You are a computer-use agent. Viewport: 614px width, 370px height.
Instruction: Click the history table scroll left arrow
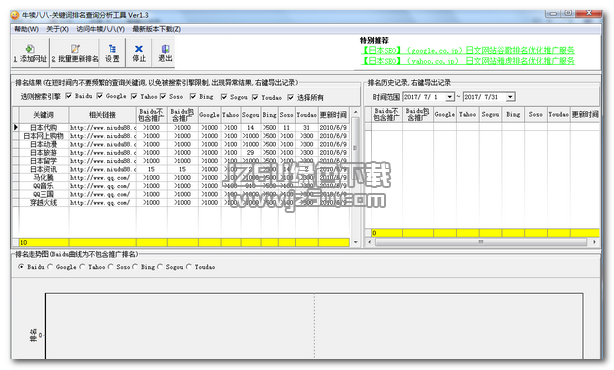point(370,242)
